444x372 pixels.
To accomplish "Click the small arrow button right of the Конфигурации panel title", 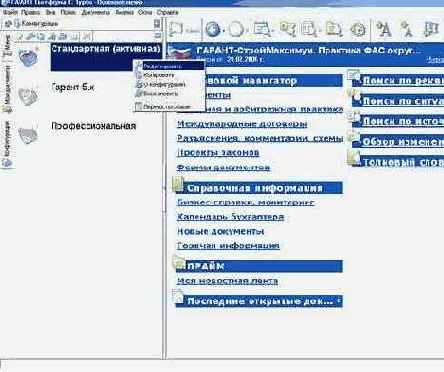I will coord(157,23).
